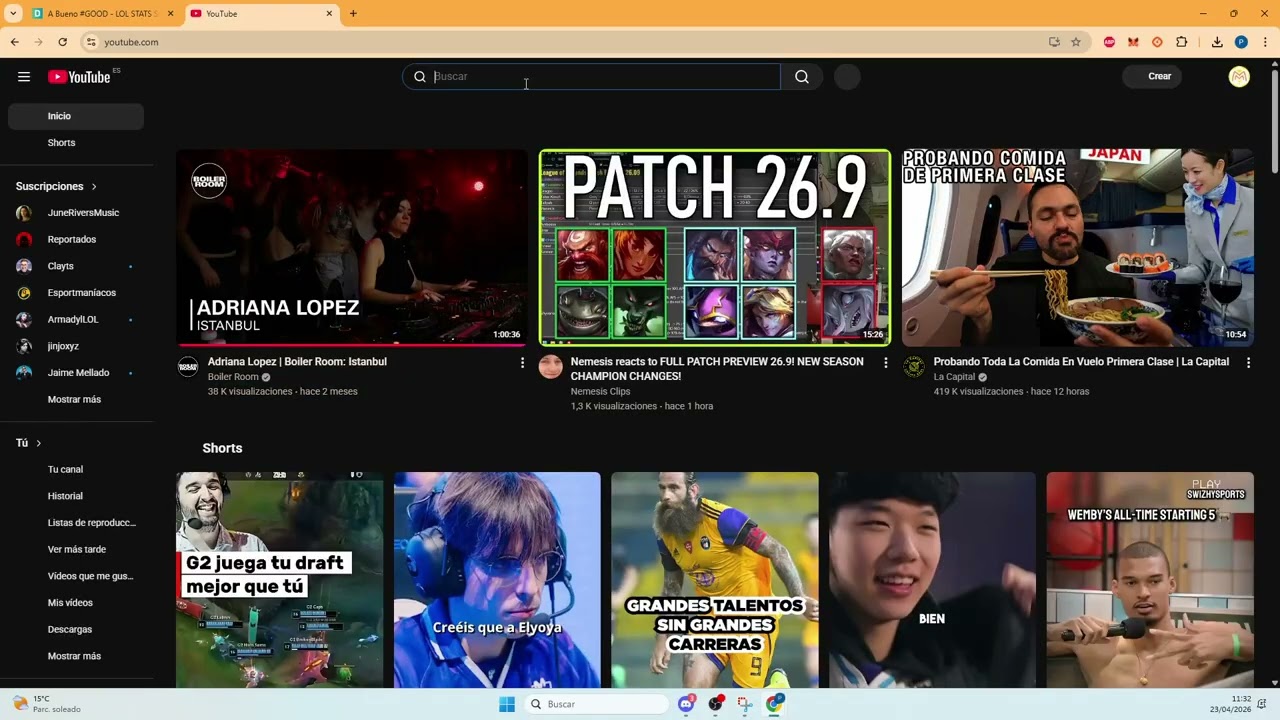Open the taskbar weather widget

[47, 704]
